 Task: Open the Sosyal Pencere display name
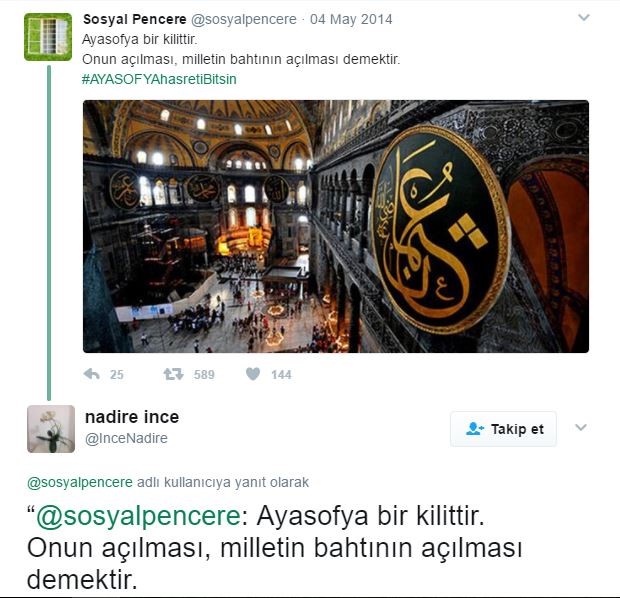click(x=135, y=19)
